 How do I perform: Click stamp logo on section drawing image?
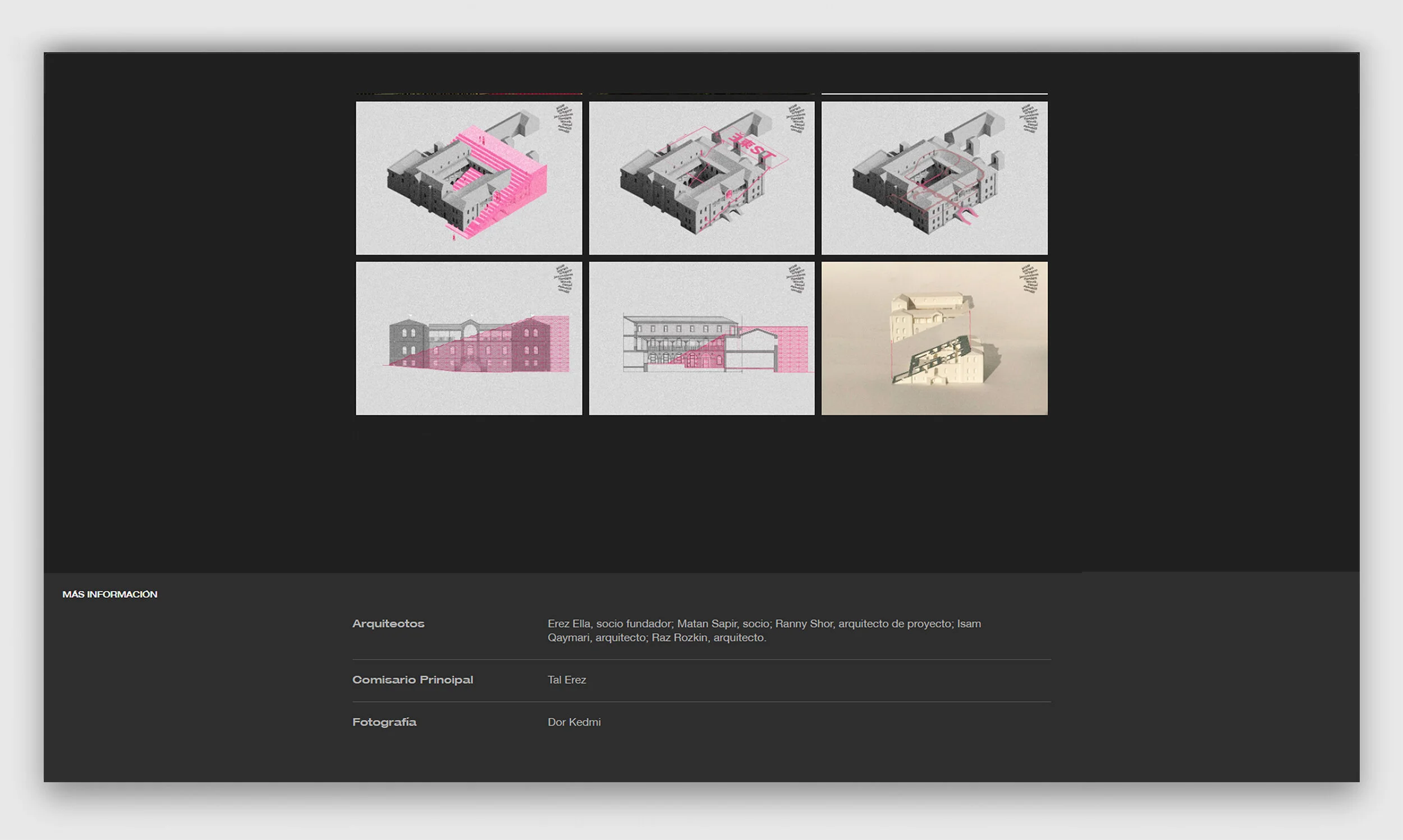point(797,279)
